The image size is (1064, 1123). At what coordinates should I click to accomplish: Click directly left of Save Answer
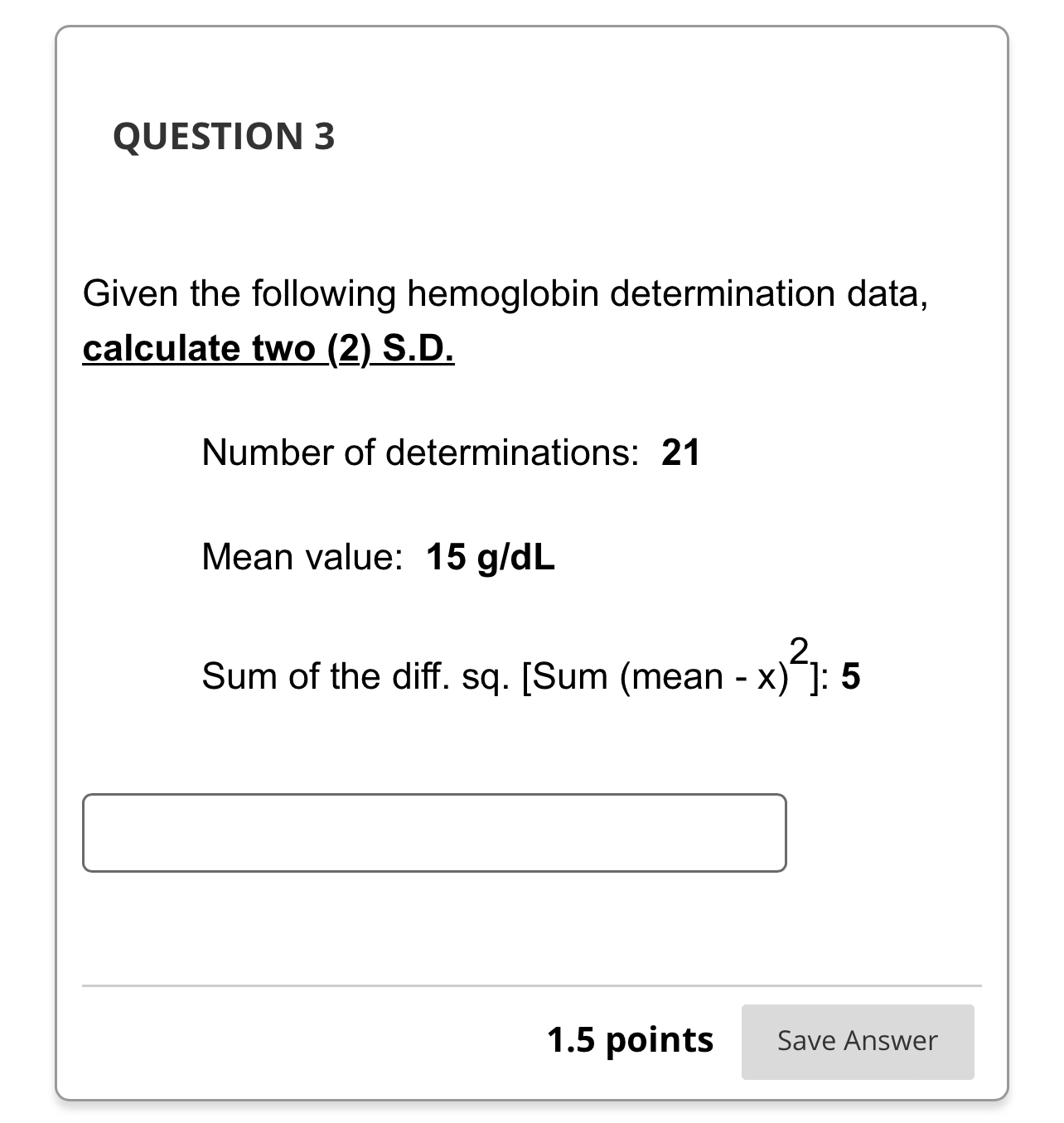pyautogui.click(x=729, y=1040)
